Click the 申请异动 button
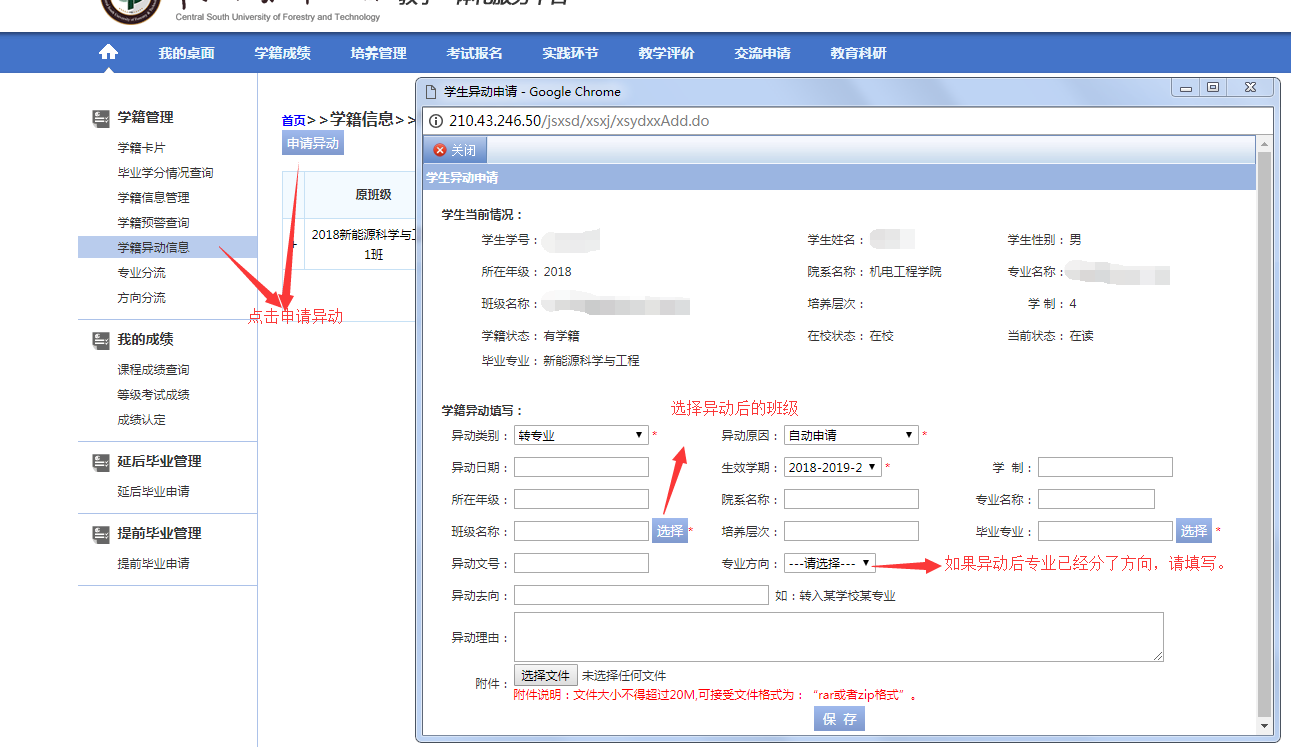Viewport: 1291px width, 747px height. coord(313,143)
